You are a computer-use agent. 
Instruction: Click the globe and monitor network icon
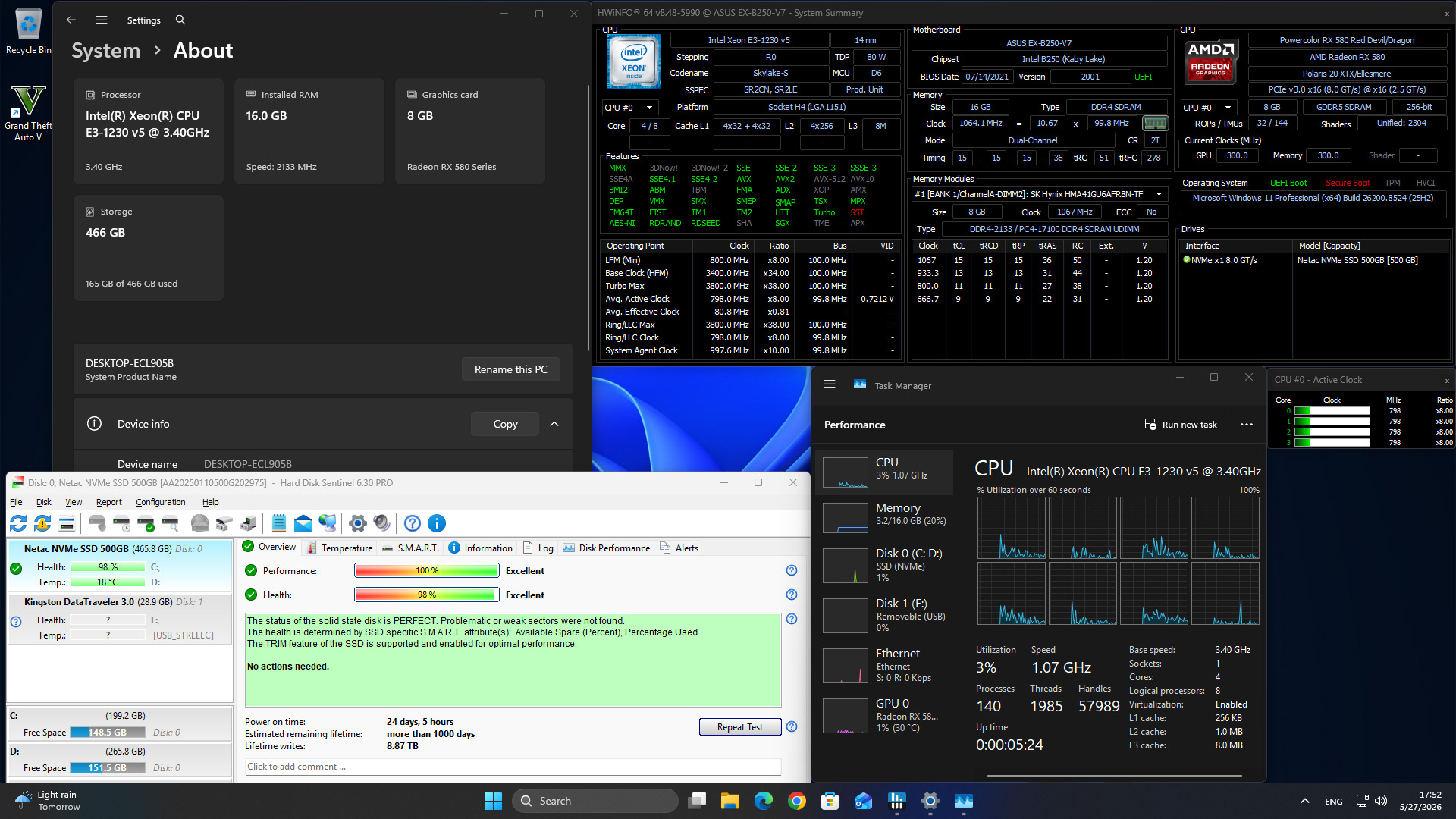point(328,523)
